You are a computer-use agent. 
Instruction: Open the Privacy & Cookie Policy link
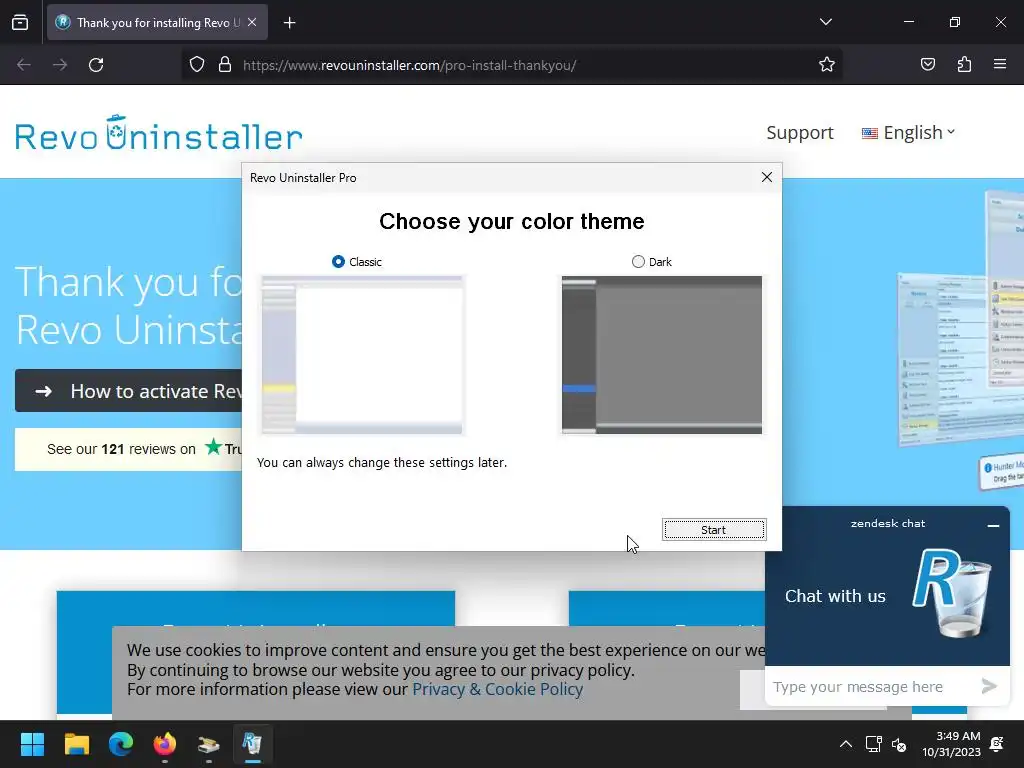[x=497, y=690]
